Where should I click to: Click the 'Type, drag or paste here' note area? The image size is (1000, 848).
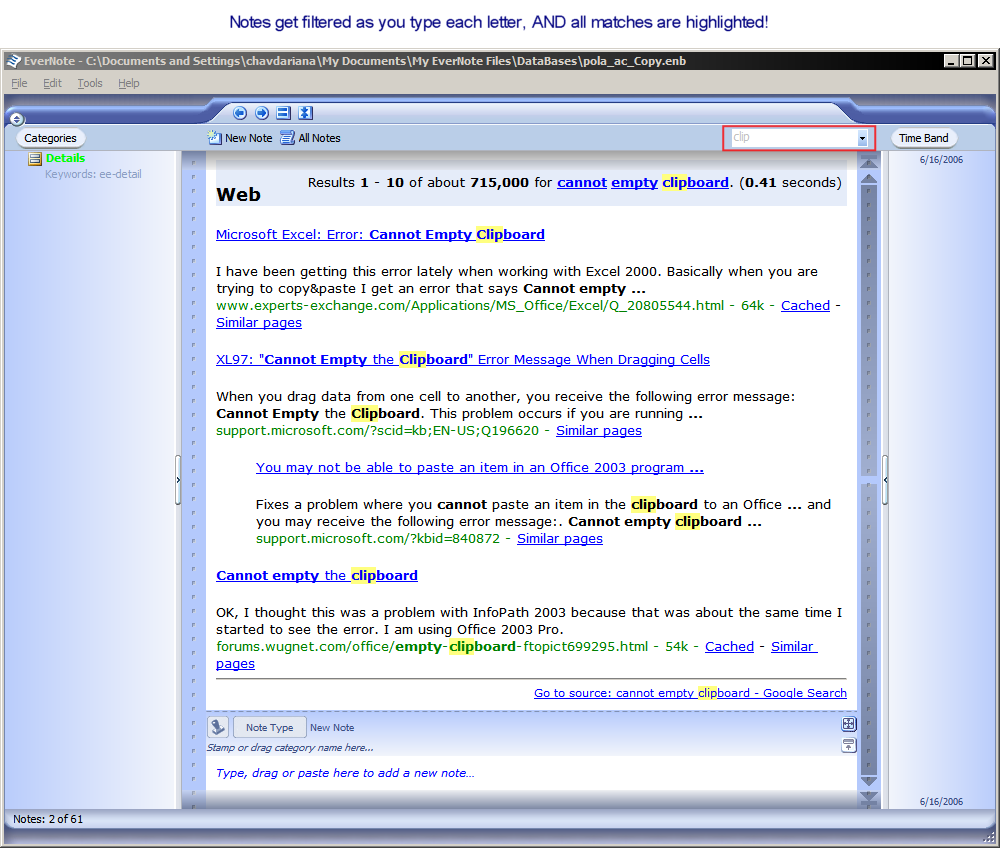click(x=345, y=773)
